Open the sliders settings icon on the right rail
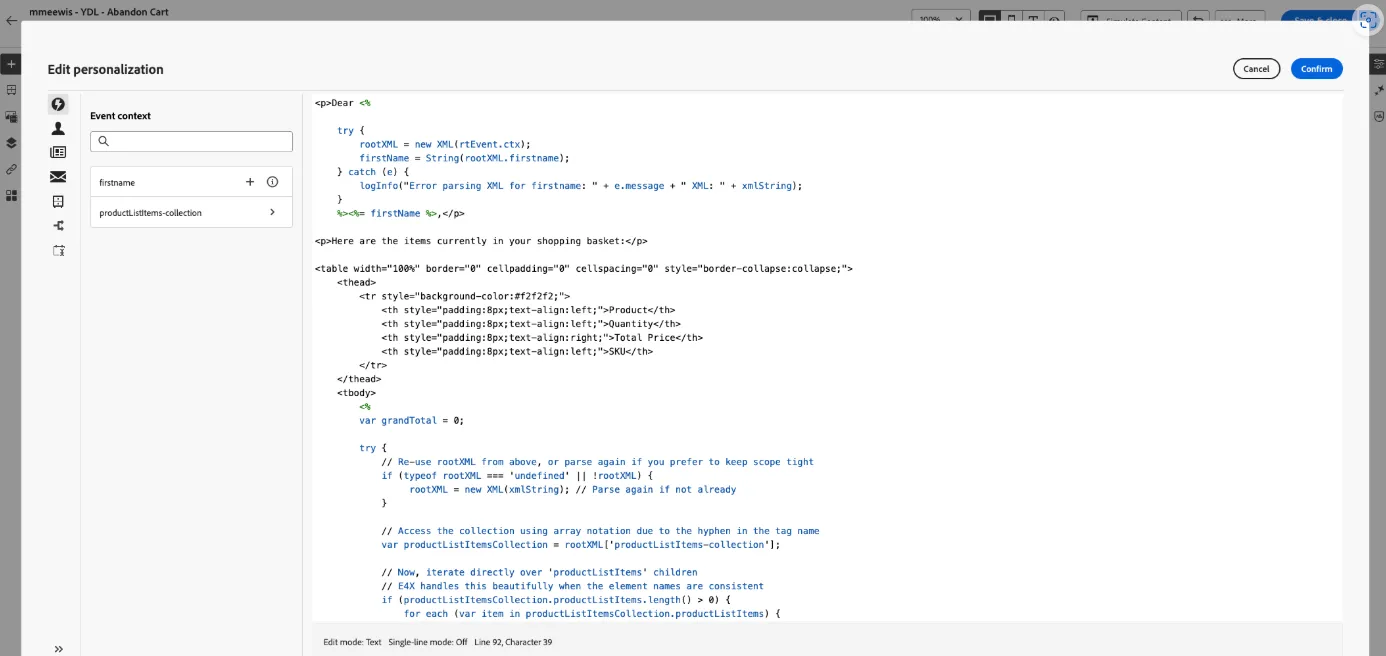Image resolution: width=1386 pixels, height=656 pixels. click(1378, 63)
